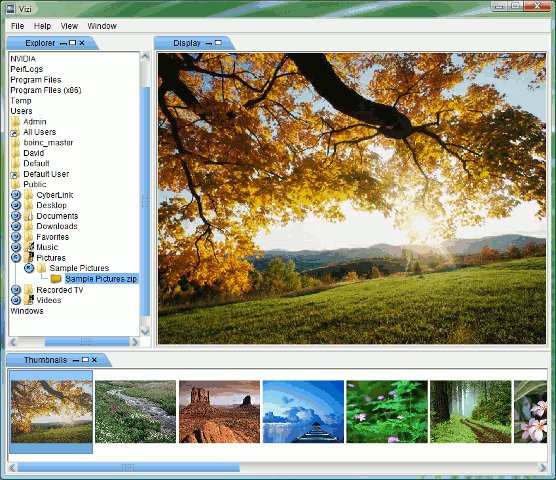Open the Window menu
The height and width of the screenshot is (480, 556).
pyautogui.click(x=102, y=26)
